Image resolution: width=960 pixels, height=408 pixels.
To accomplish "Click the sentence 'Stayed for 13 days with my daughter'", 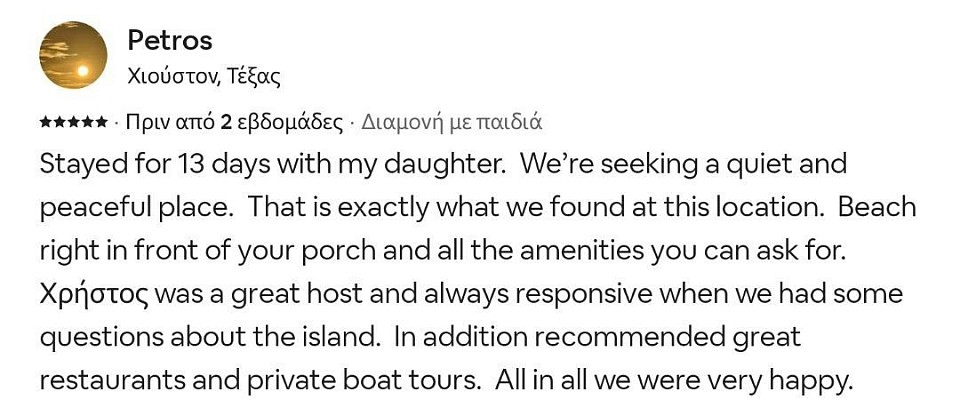I will click(272, 165).
